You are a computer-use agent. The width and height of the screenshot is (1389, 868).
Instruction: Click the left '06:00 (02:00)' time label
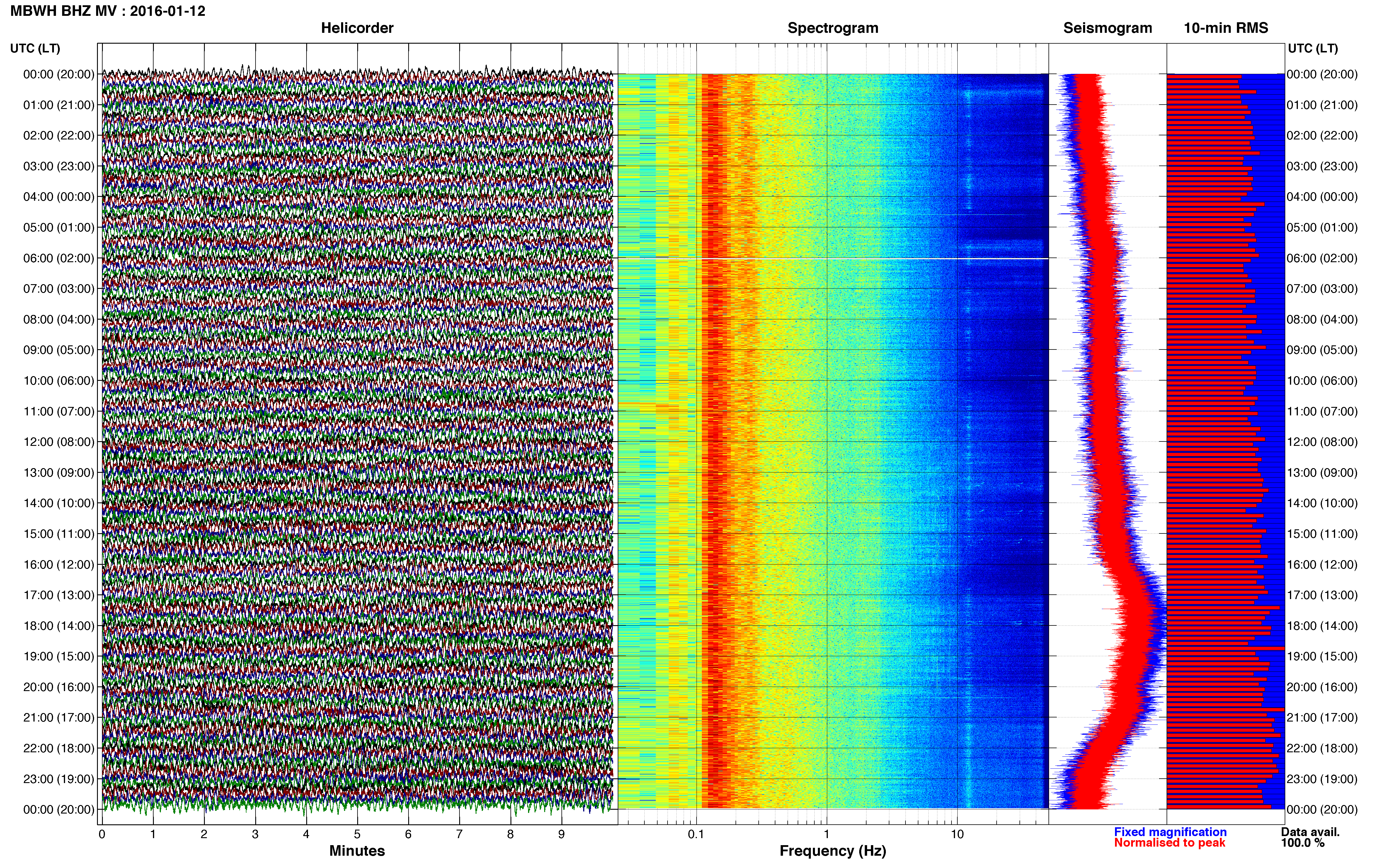pos(59,258)
